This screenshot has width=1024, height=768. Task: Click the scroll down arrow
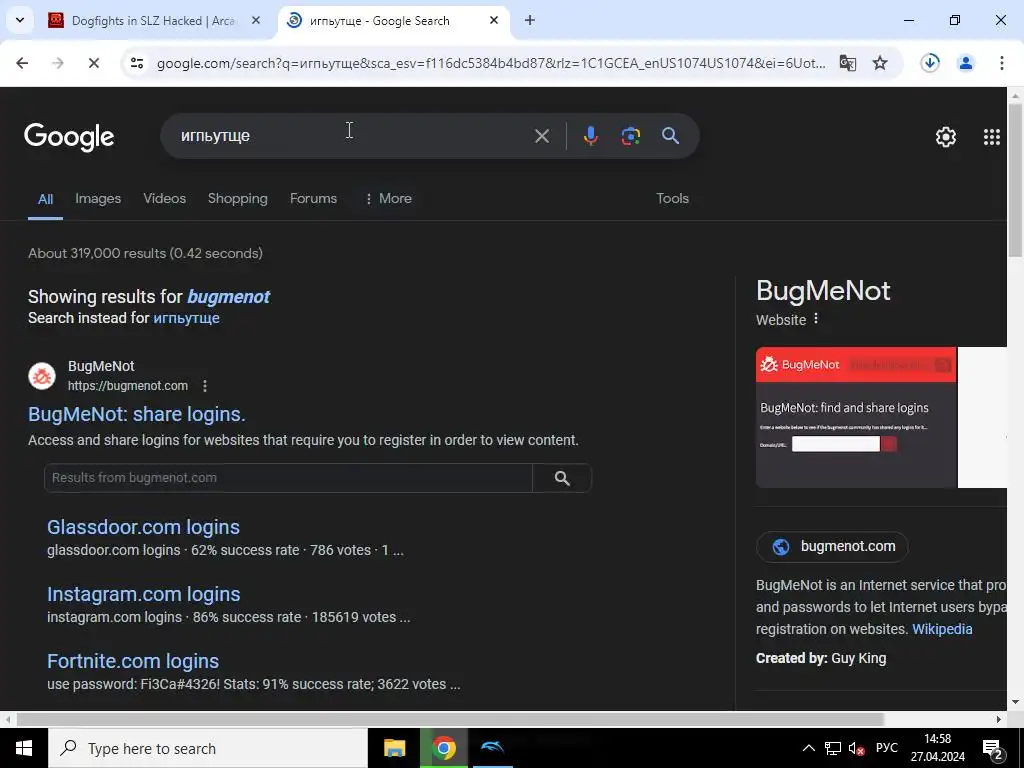coord(1015,702)
